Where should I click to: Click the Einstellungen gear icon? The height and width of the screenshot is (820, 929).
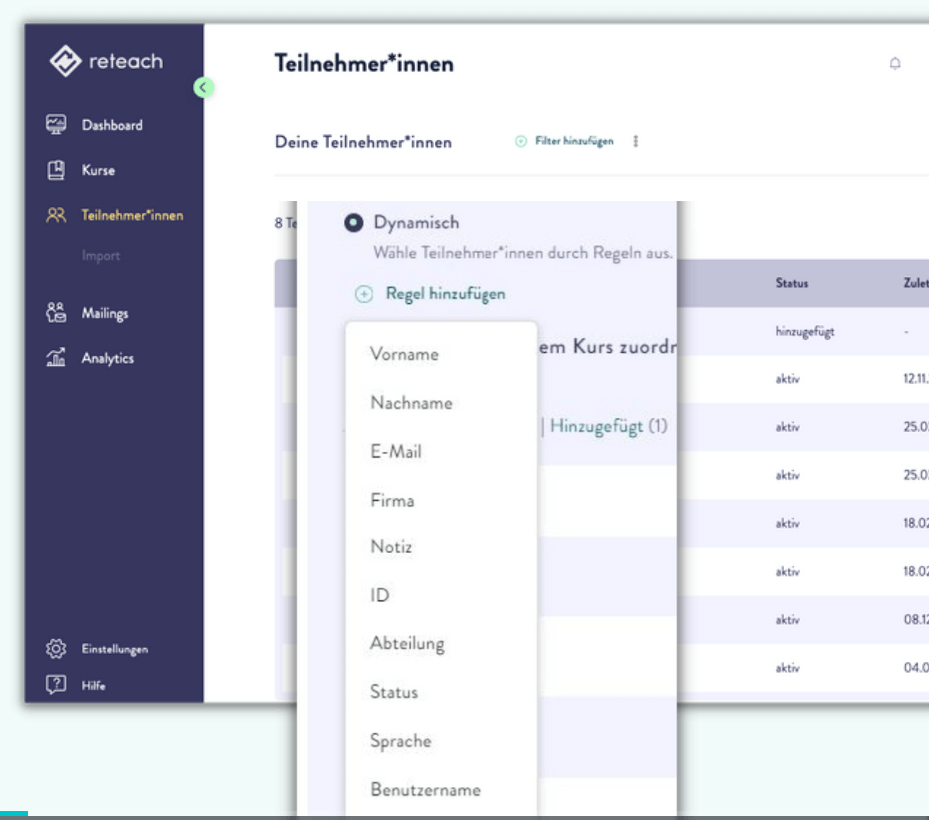click(x=56, y=649)
